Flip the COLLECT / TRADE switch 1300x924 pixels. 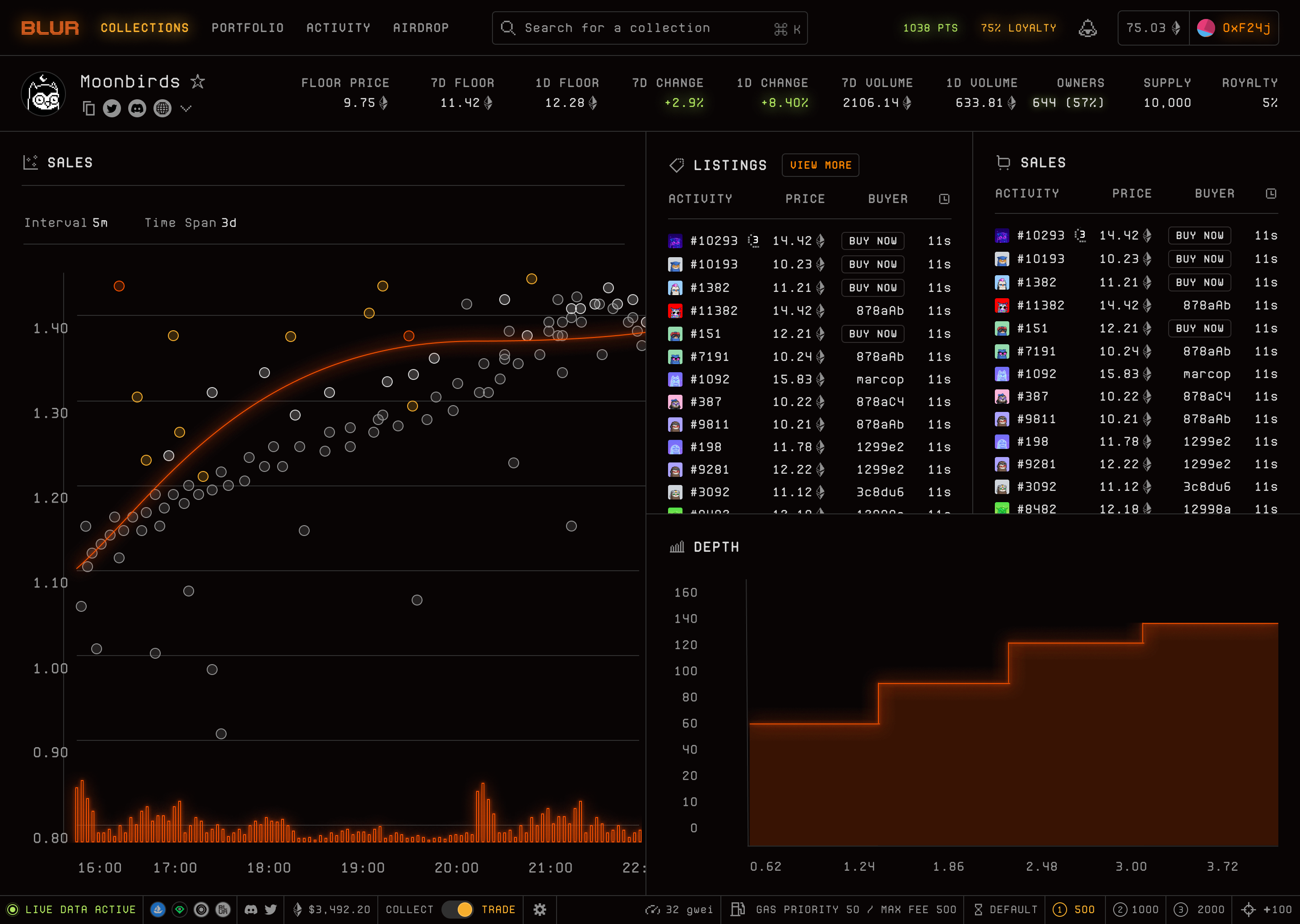point(458,909)
